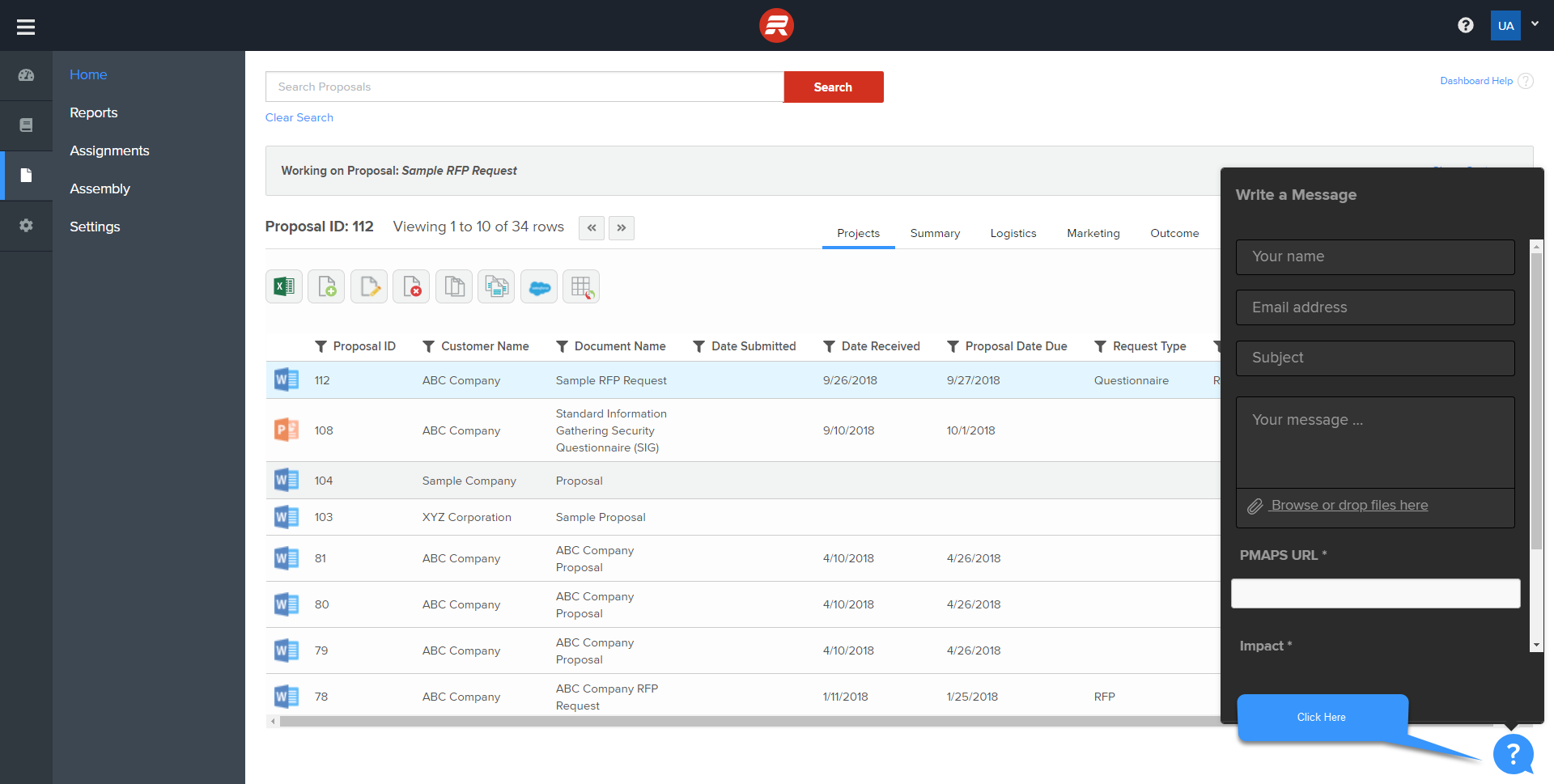Open the Dashboard Help link
The image size is (1554, 784).
pyautogui.click(x=1475, y=81)
